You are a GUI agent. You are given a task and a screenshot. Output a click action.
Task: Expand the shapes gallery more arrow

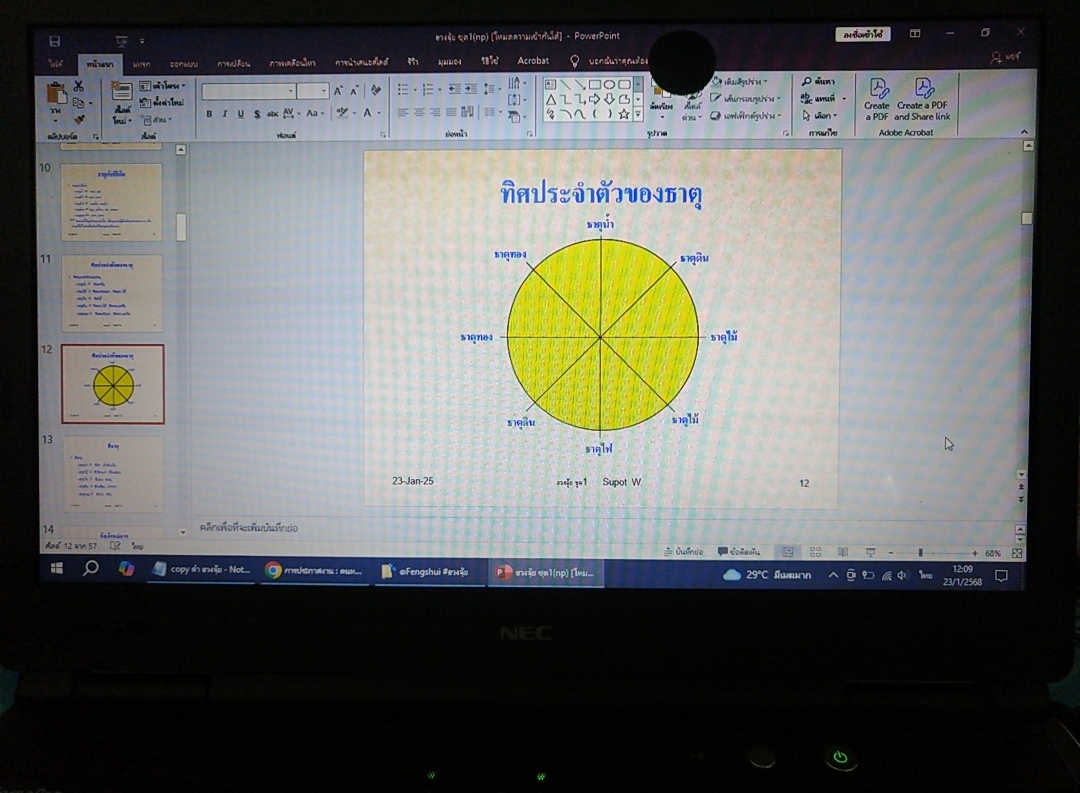click(x=638, y=115)
